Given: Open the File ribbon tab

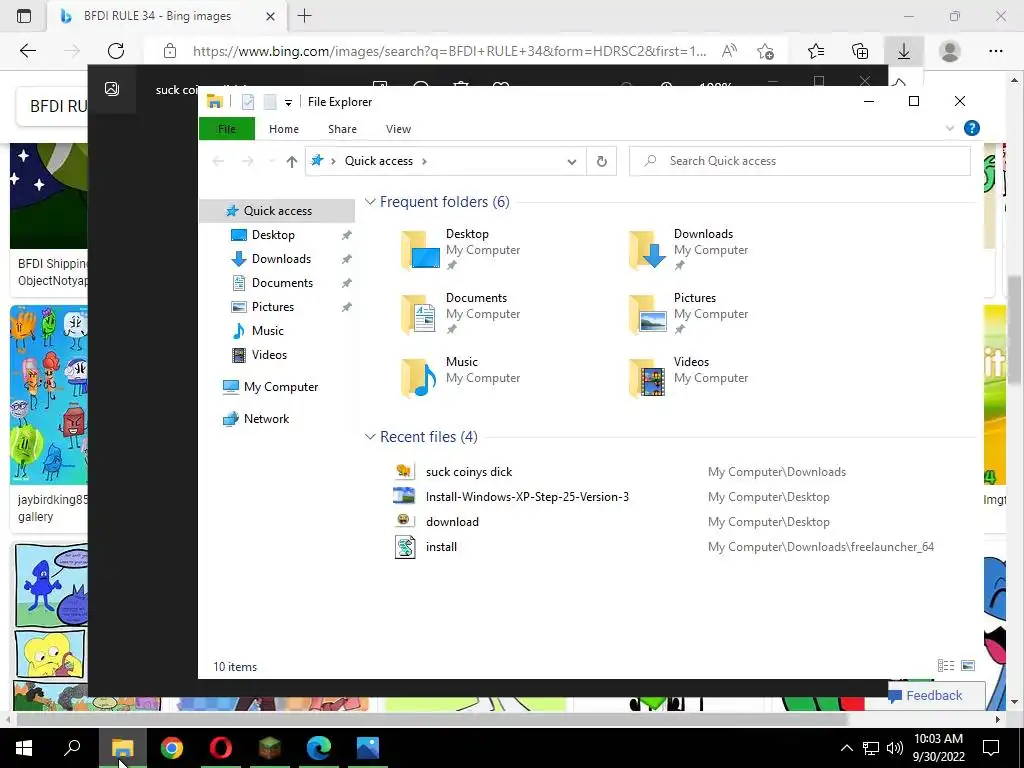Looking at the screenshot, I should click(x=227, y=129).
